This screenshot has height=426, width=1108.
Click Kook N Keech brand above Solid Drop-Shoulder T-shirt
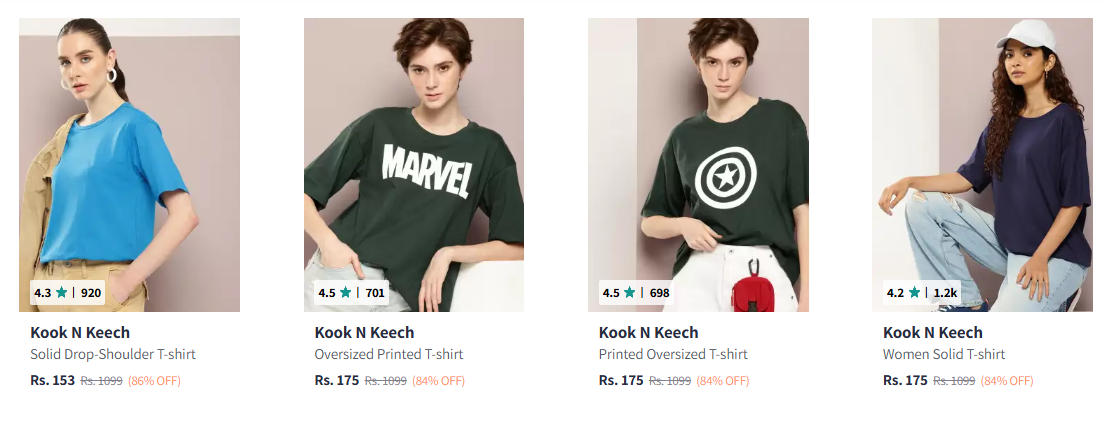[x=80, y=332]
